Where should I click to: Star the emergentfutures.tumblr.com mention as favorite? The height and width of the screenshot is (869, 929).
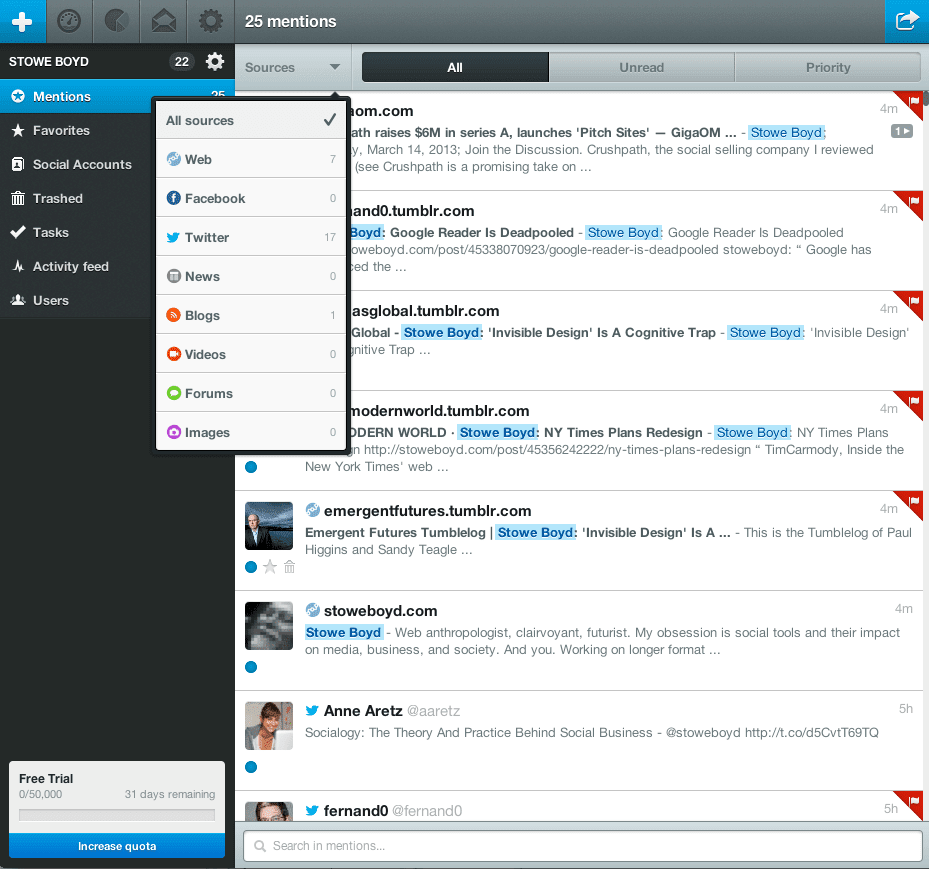point(270,567)
